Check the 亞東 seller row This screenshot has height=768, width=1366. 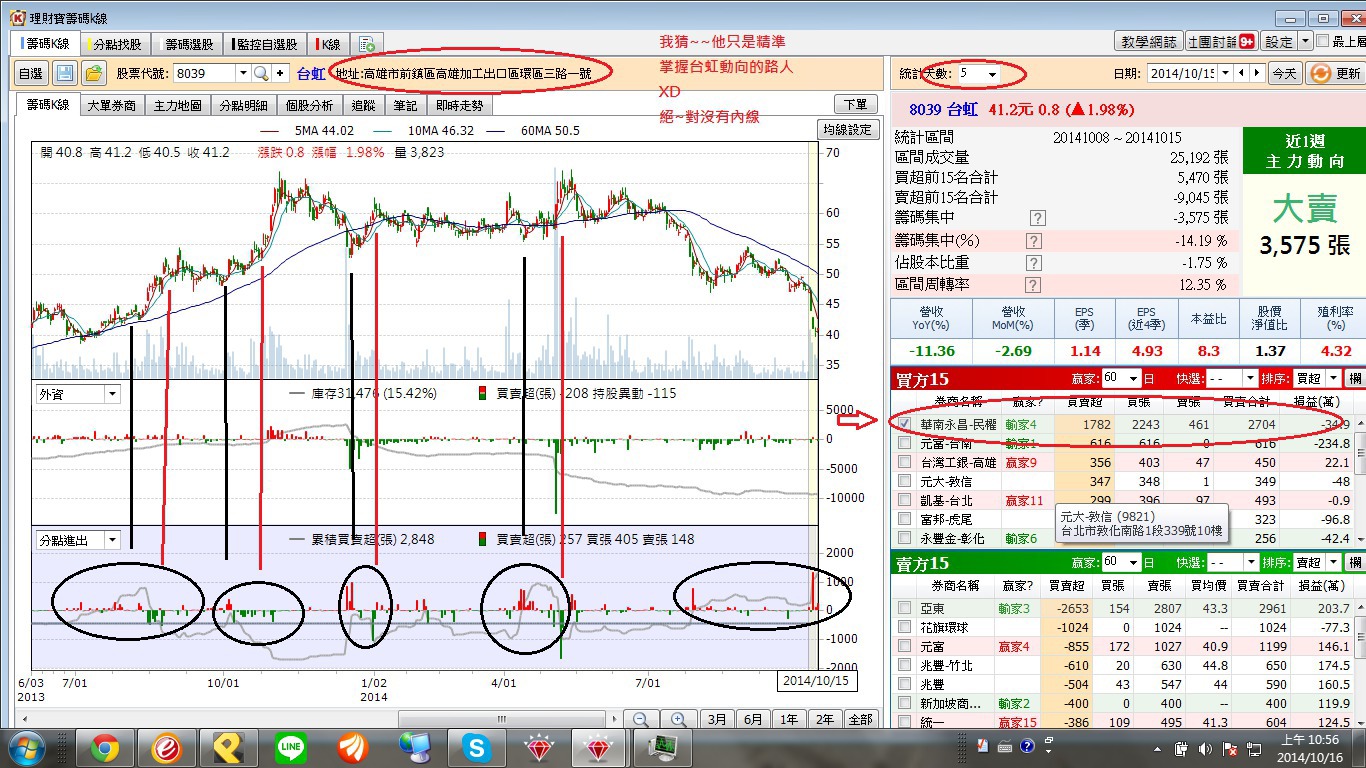click(905, 608)
